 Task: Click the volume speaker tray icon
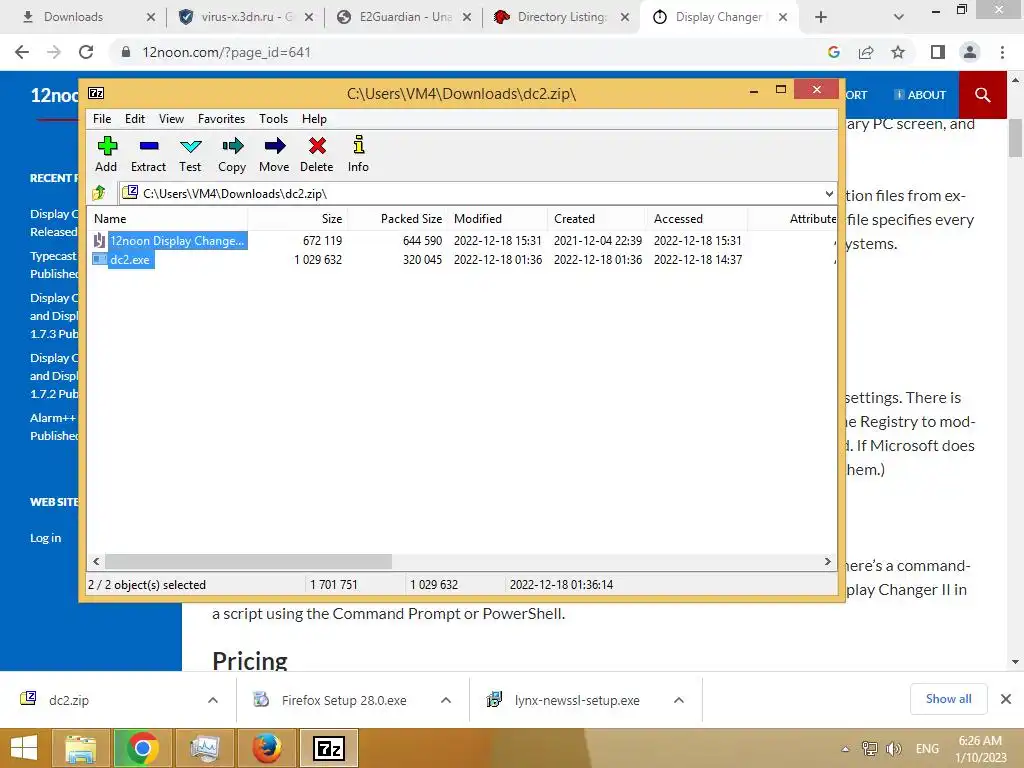click(x=893, y=749)
